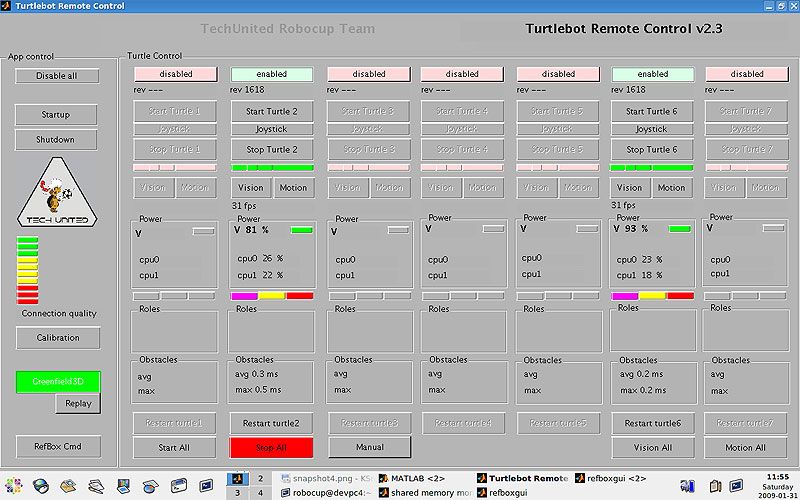Click the green Greenfield3D button
Viewport: 800px width, 500px height.
(58, 381)
